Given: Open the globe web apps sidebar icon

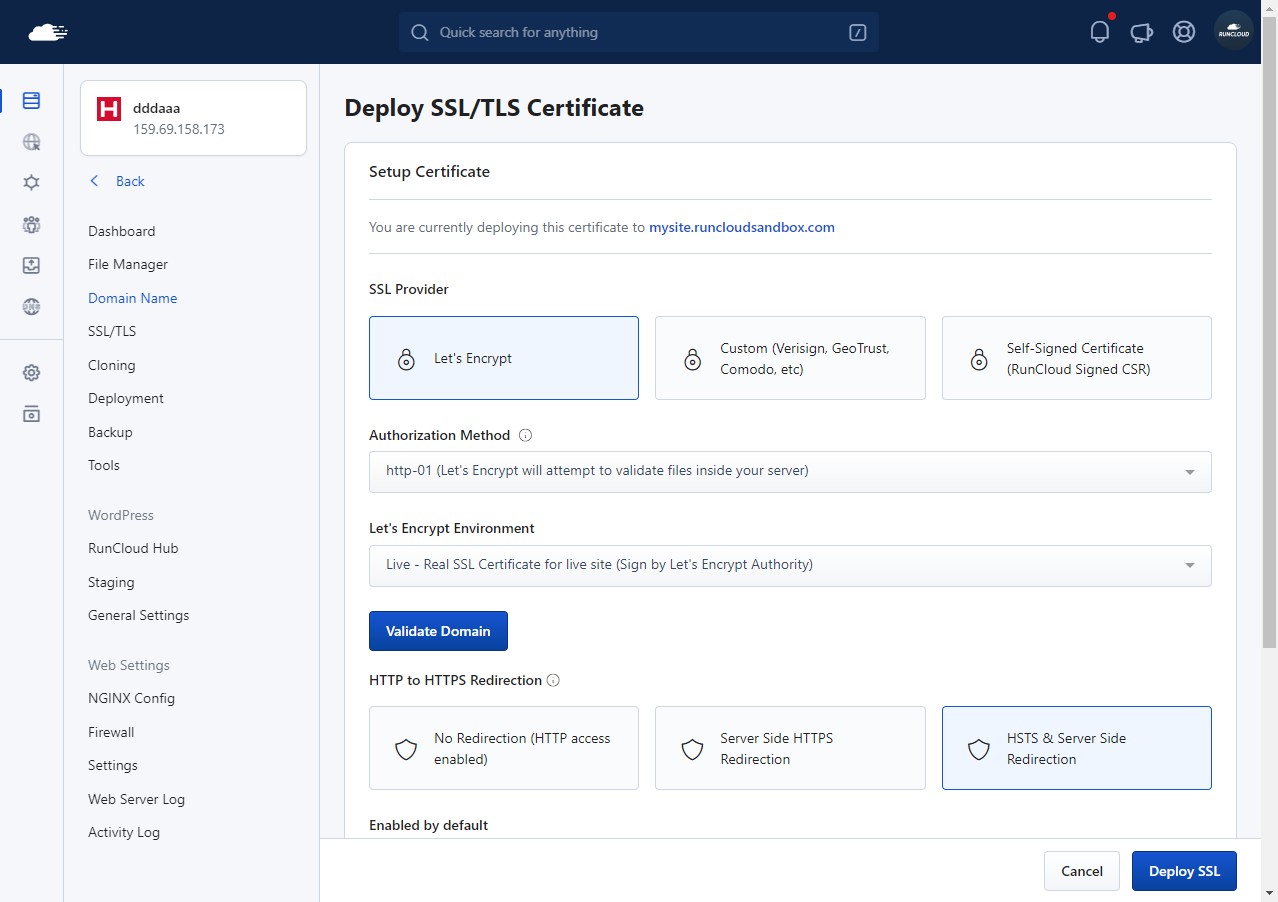Looking at the screenshot, I should click(x=31, y=142).
